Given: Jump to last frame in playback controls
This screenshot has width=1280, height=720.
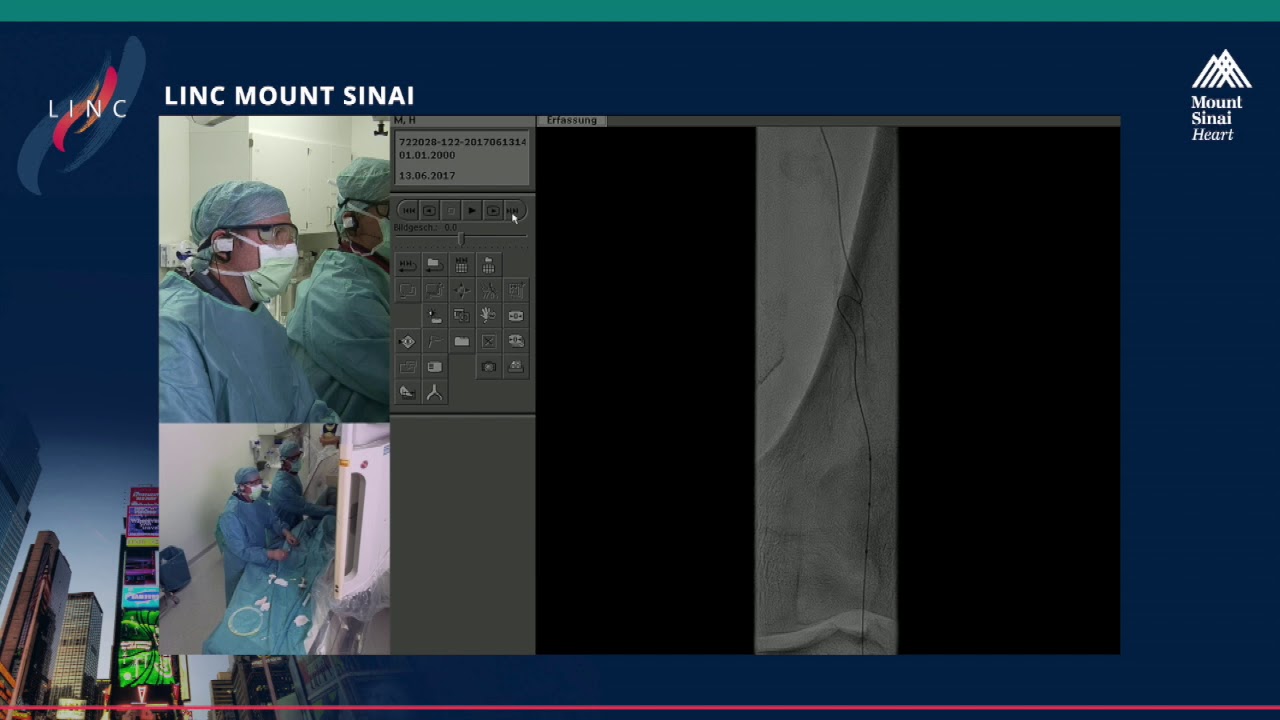Looking at the screenshot, I should pyautogui.click(x=514, y=210).
